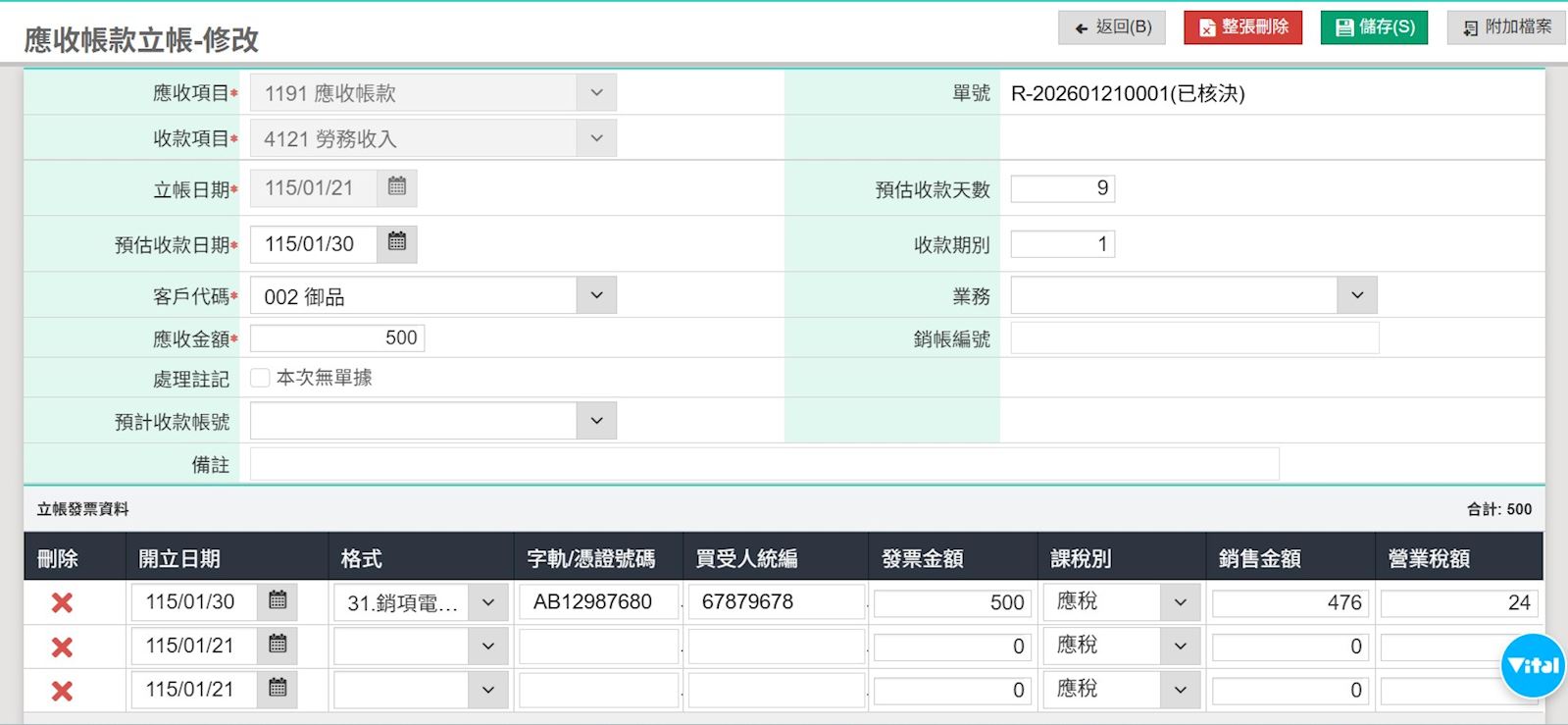
Task: Open 格式 dropdown in first invoice row
Action: (488, 602)
